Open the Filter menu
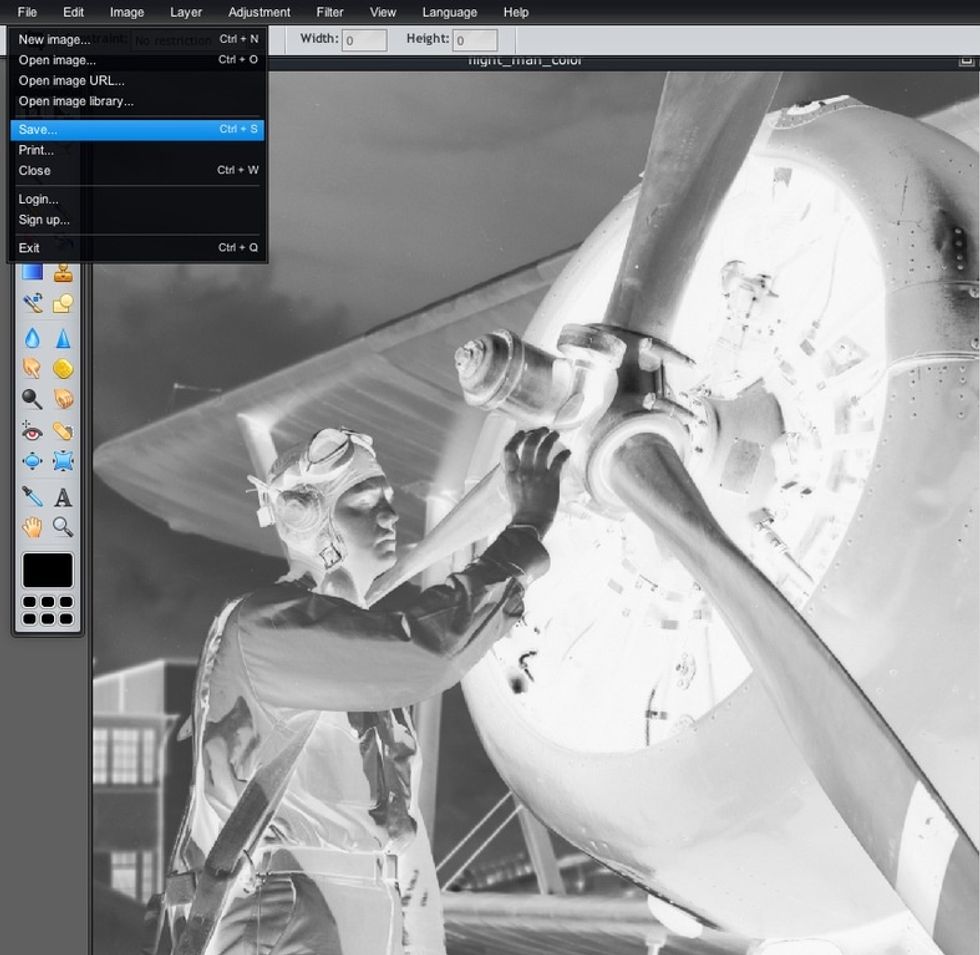 [329, 12]
